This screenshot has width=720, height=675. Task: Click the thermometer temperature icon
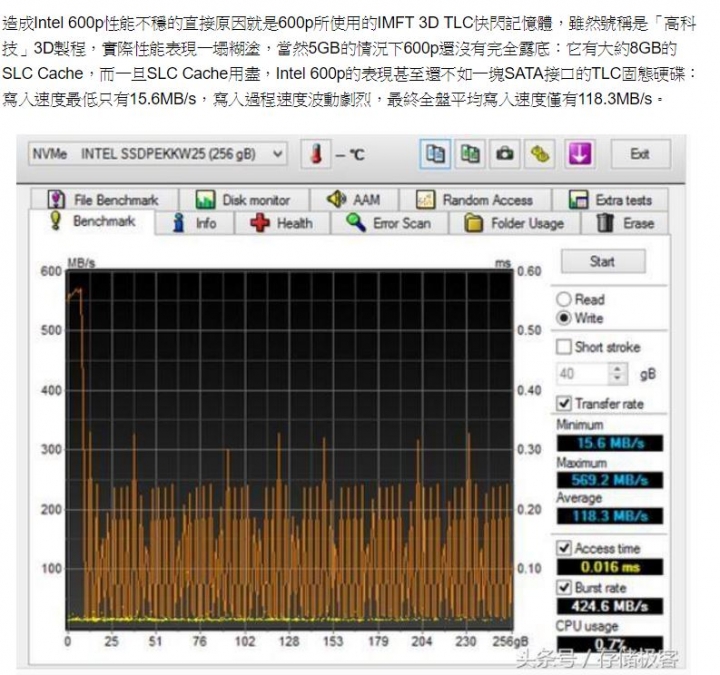click(x=315, y=154)
